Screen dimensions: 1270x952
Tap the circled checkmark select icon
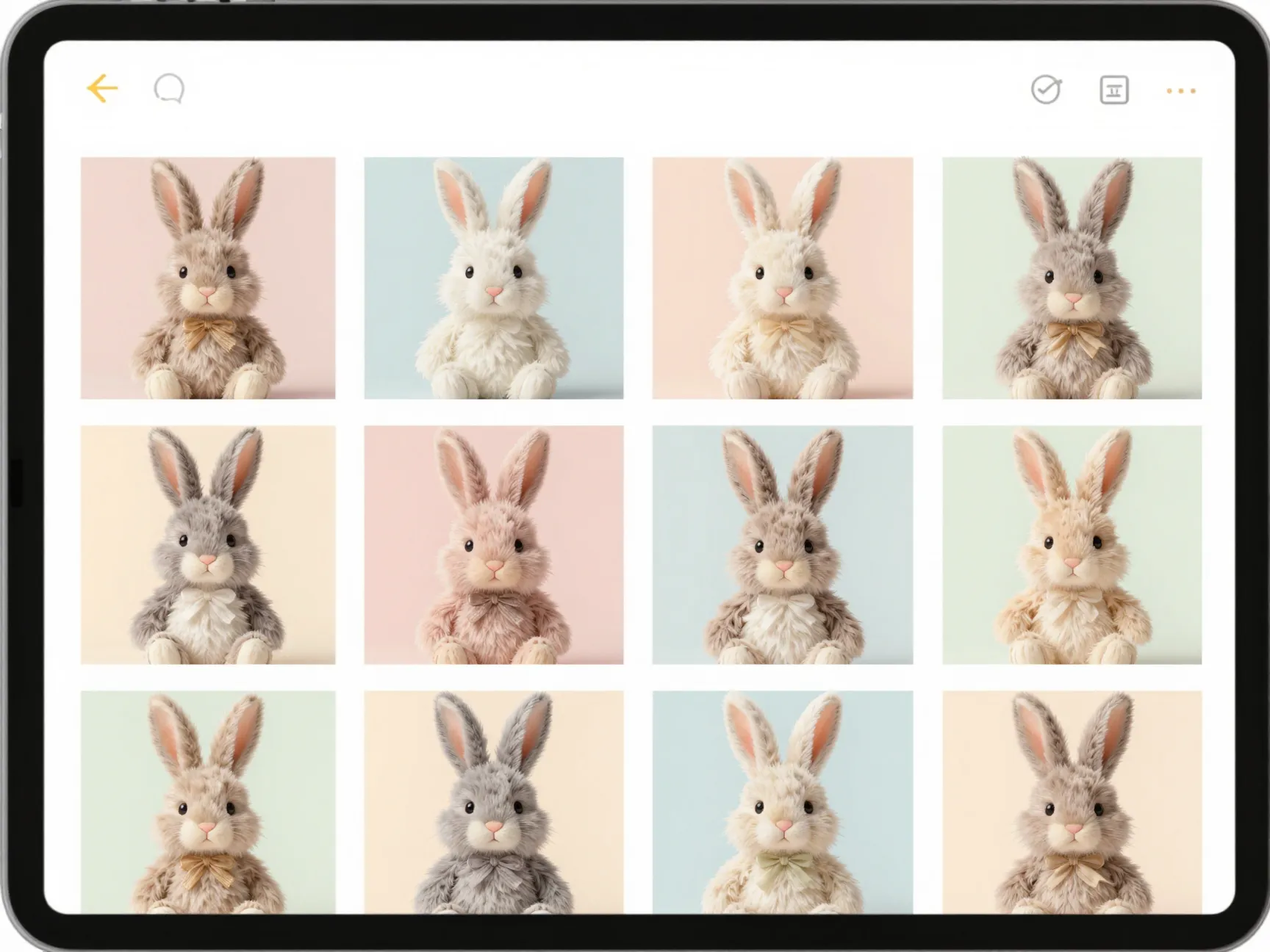click(1046, 90)
